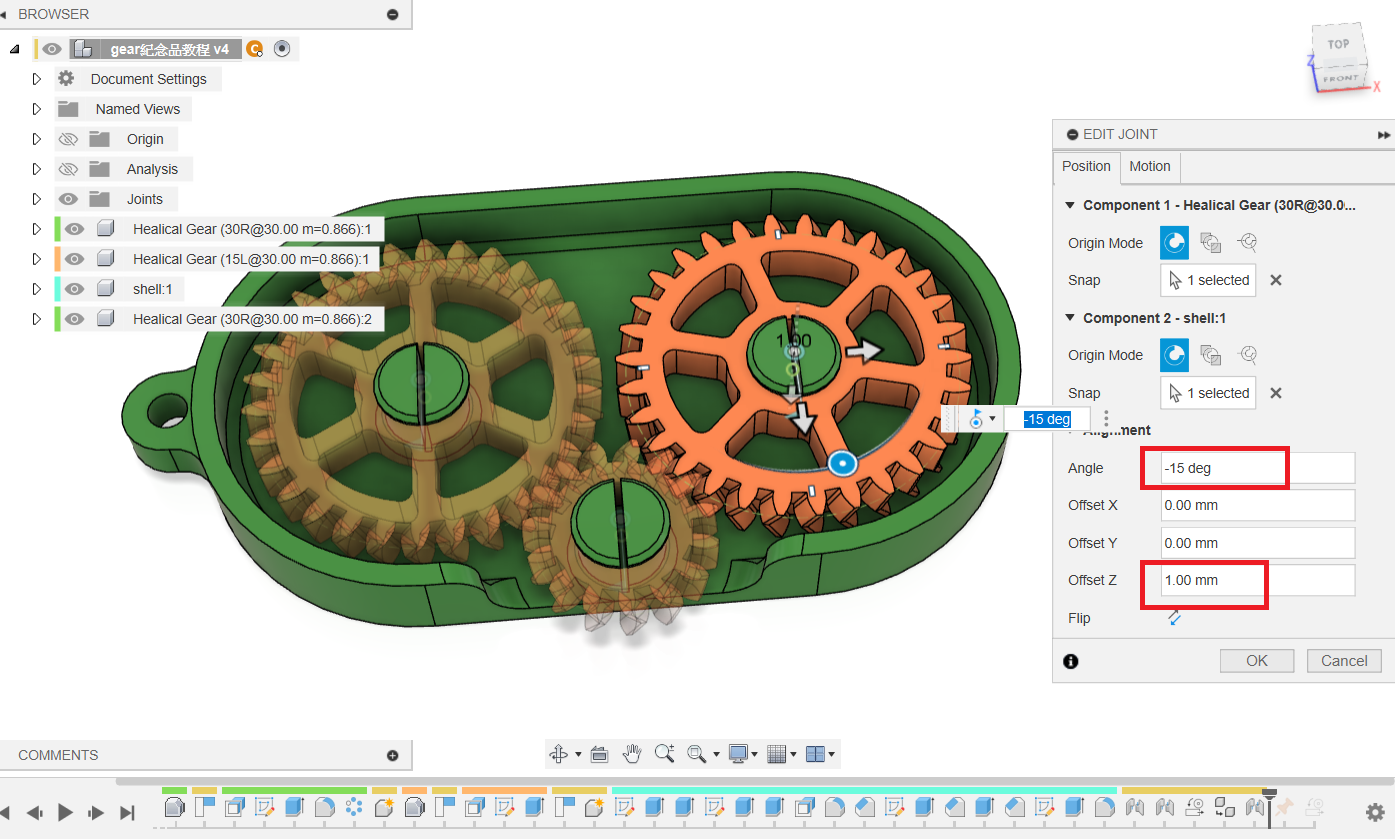Click the ViewCube TOP face

pyautogui.click(x=1338, y=45)
